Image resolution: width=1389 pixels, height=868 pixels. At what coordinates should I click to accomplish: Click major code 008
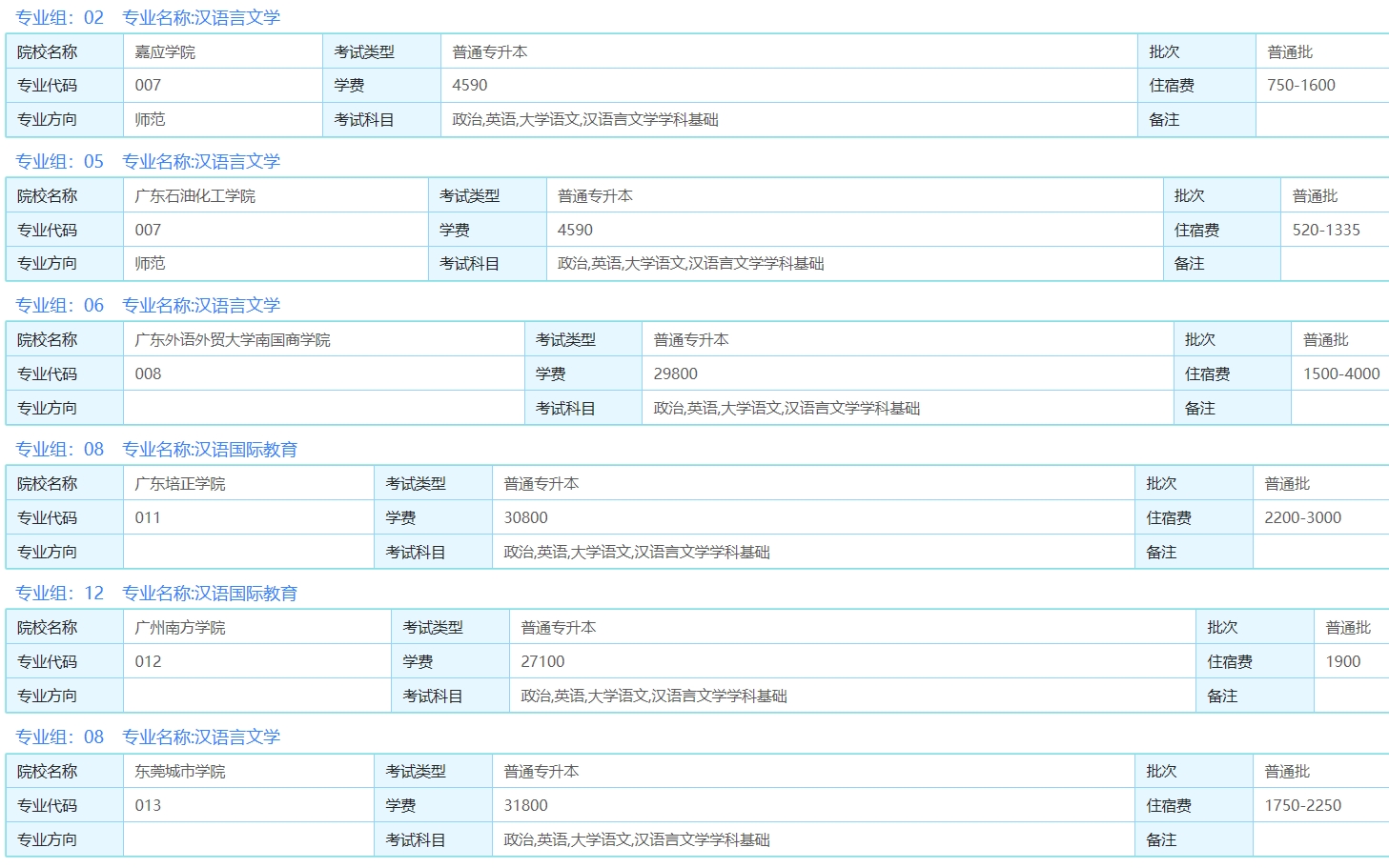[x=148, y=373]
